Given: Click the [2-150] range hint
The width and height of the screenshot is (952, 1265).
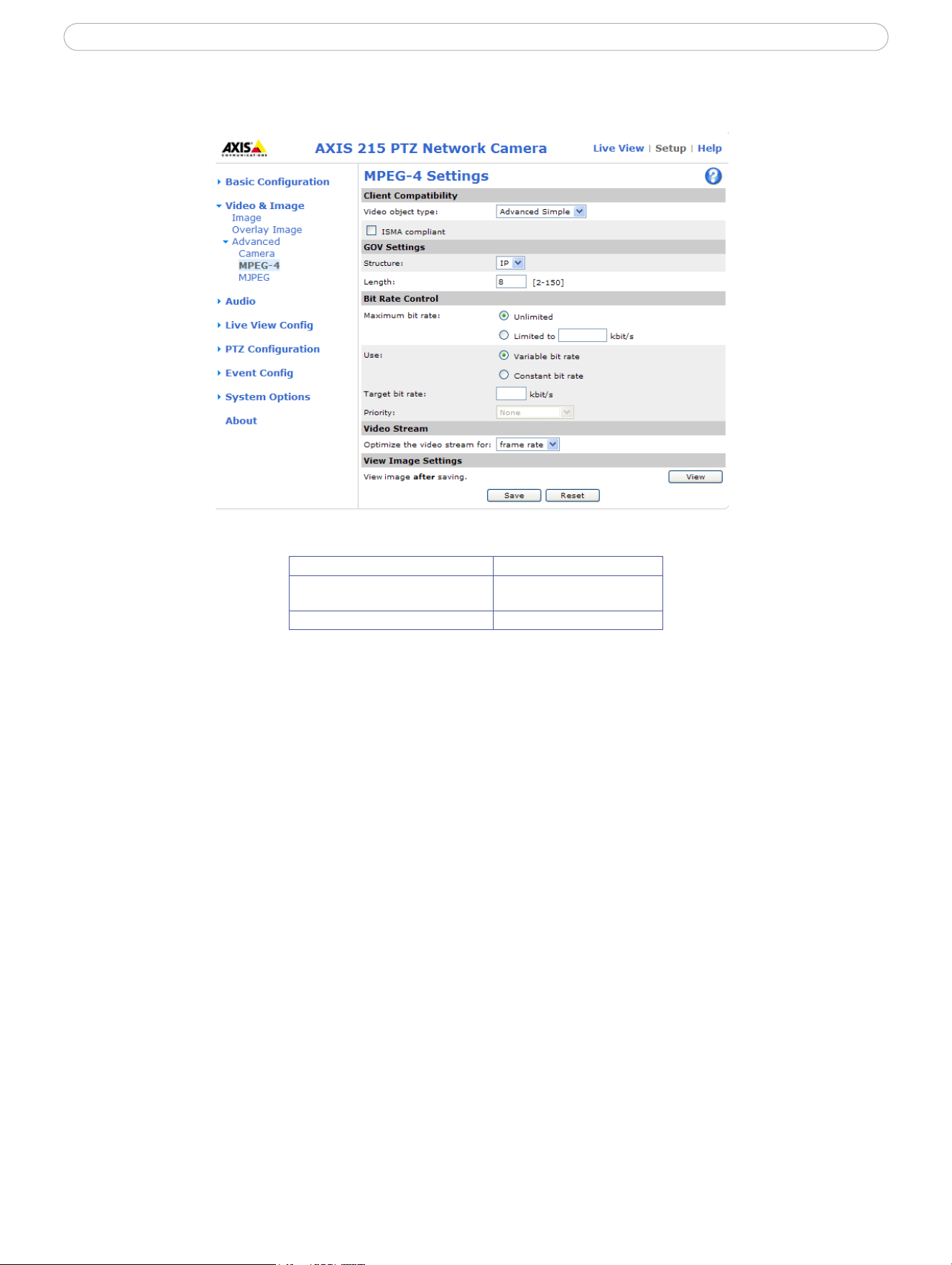Looking at the screenshot, I should (548, 282).
